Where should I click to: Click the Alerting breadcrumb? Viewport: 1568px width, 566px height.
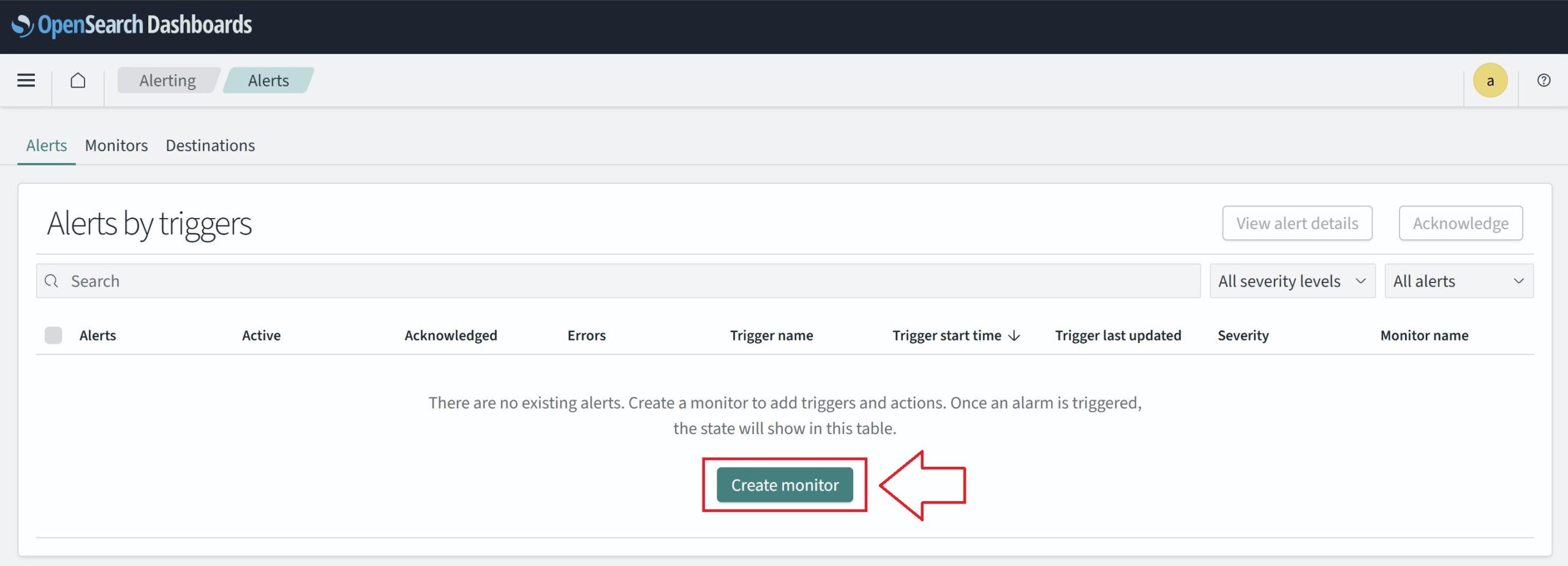tap(167, 80)
